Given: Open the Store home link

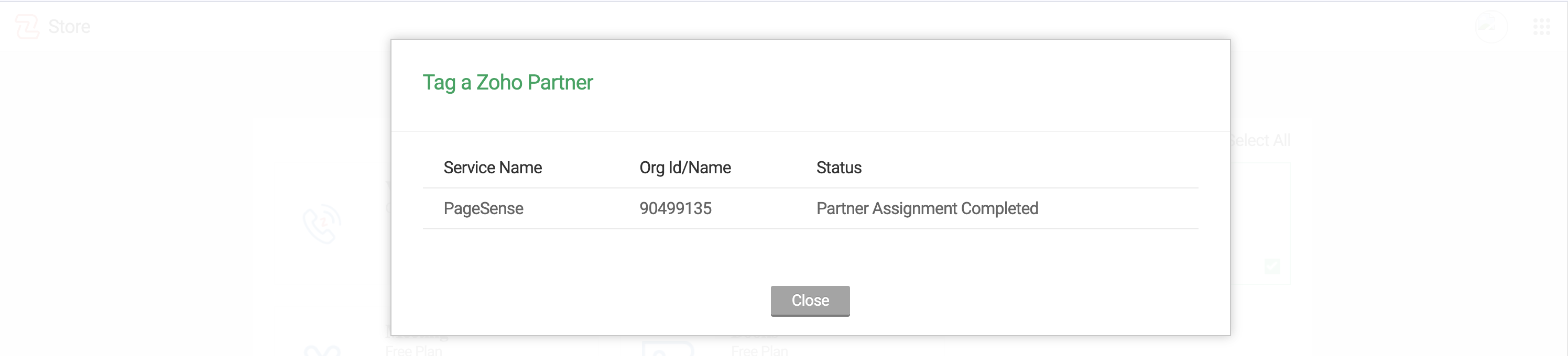Looking at the screenshot, I should point(69,27).
